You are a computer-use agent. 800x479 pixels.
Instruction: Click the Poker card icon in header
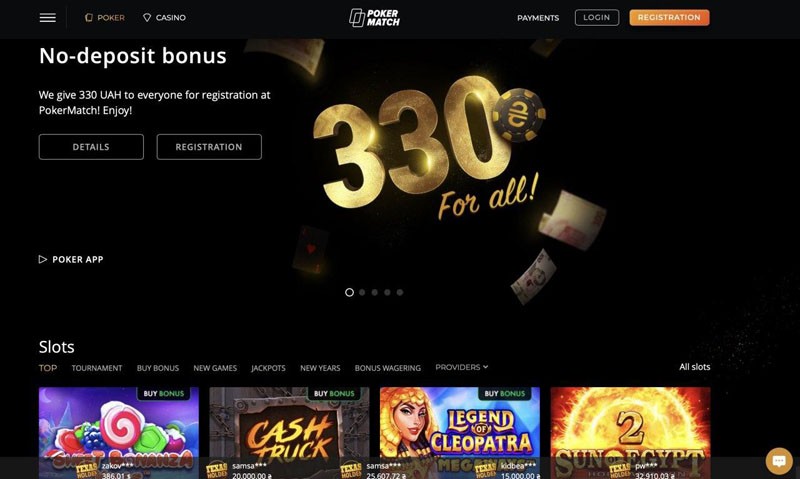coord(89,18)
